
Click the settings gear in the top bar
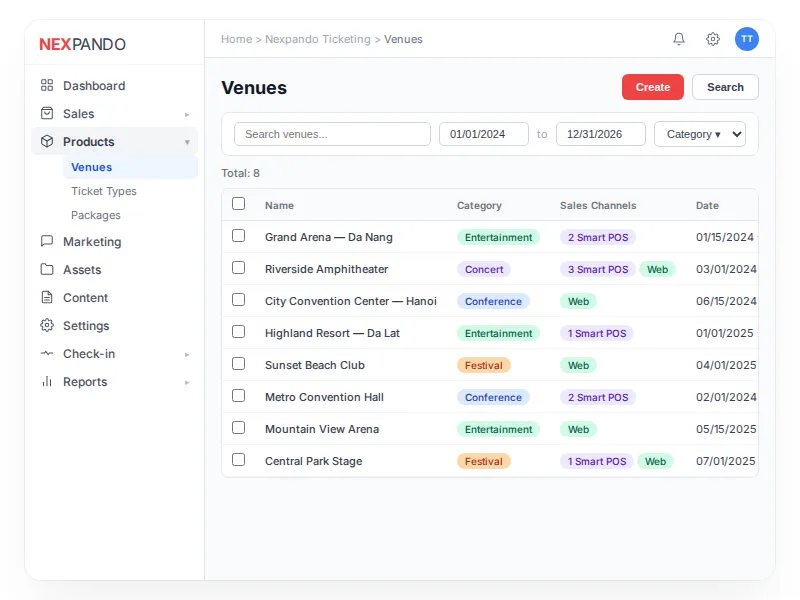712,38
